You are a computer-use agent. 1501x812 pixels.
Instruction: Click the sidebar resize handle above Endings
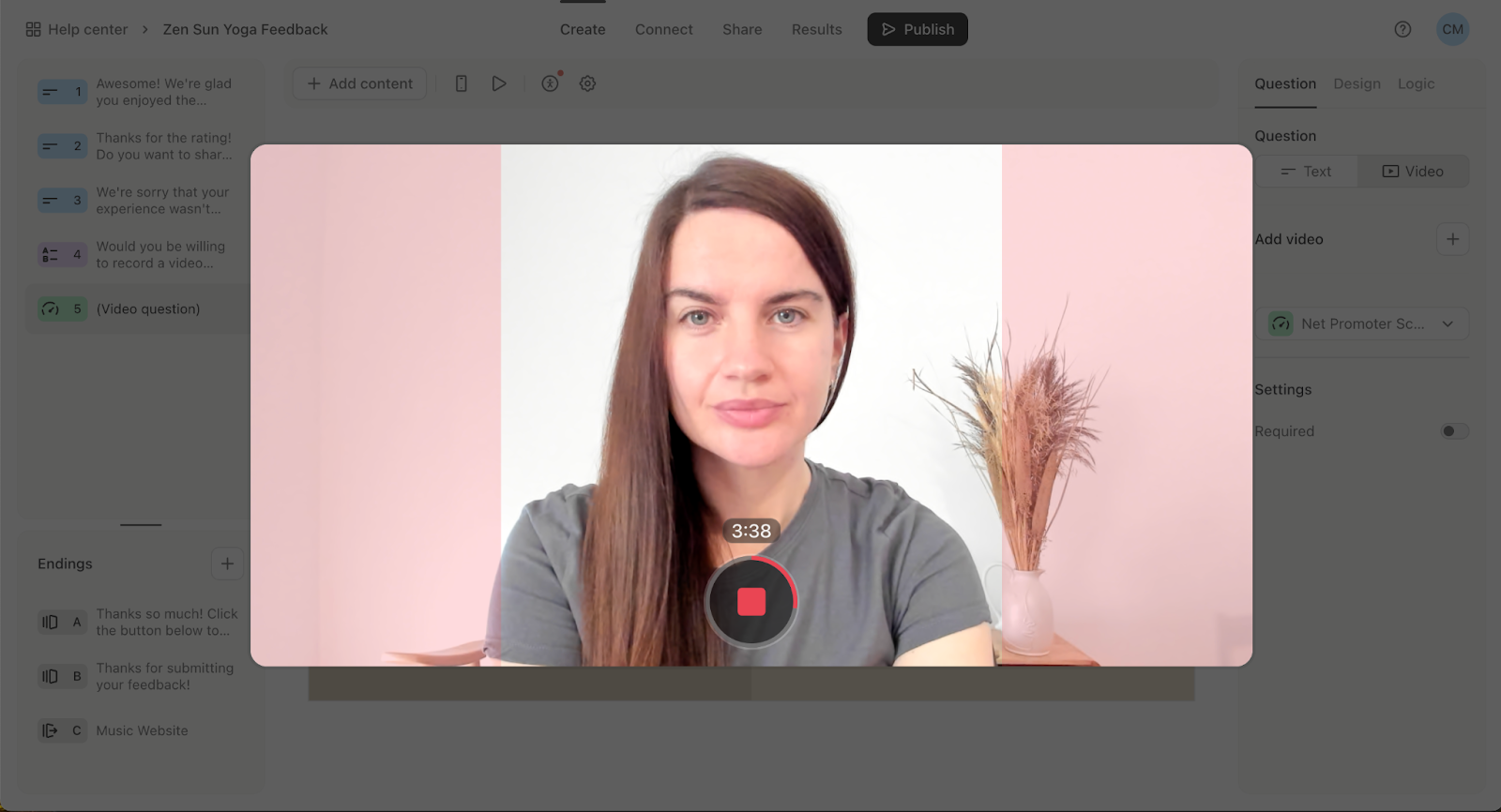(141, 525)
